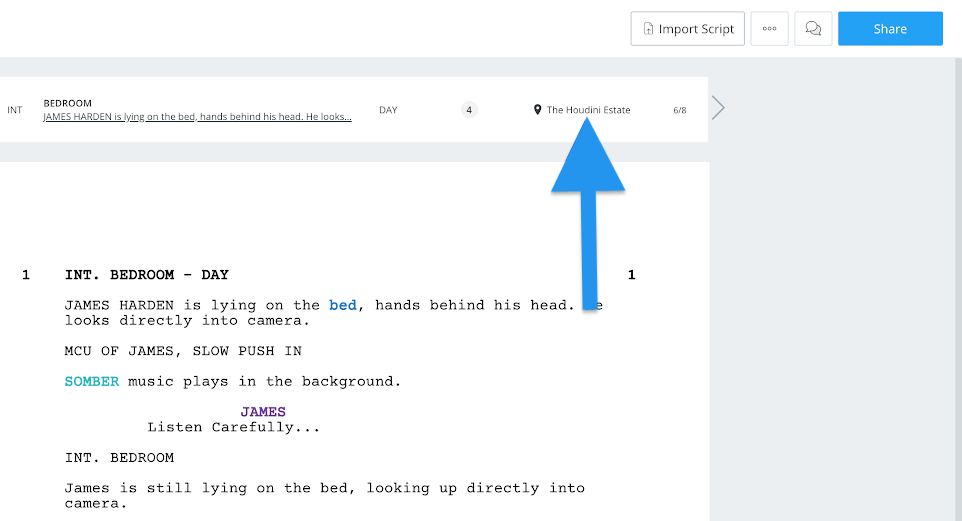This screenshot has height=521, width=962.
Task: Click the DAY label in scene strip
Action: 388,110
